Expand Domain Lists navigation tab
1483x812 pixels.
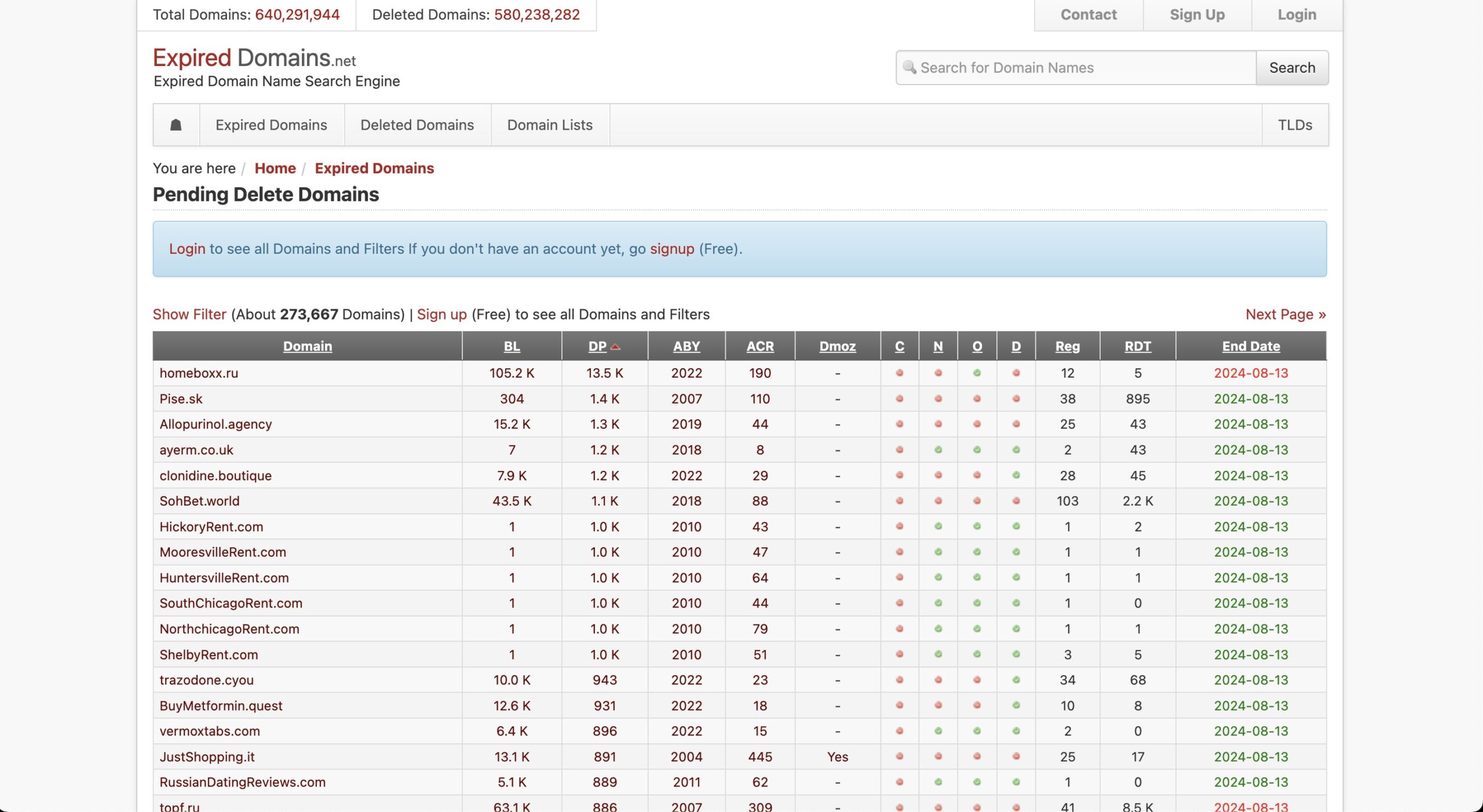pyautogui.click(x=549, y=124)
